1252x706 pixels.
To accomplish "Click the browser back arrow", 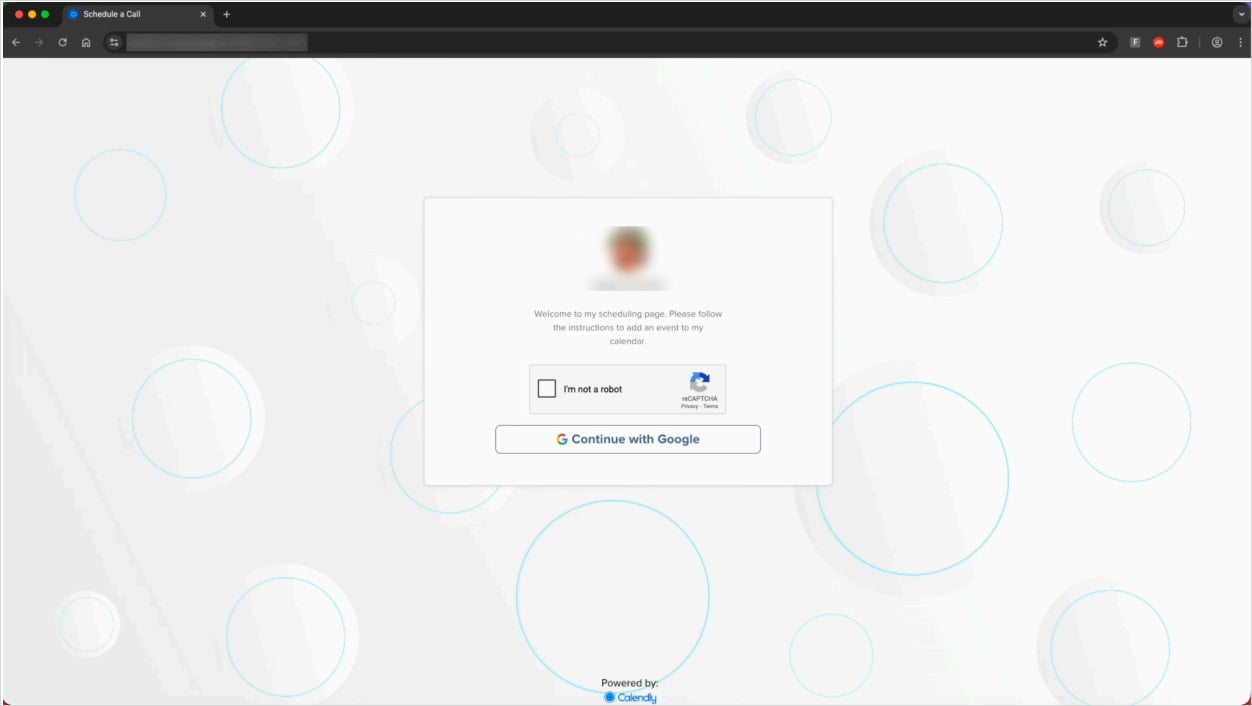I will [16, 42].
